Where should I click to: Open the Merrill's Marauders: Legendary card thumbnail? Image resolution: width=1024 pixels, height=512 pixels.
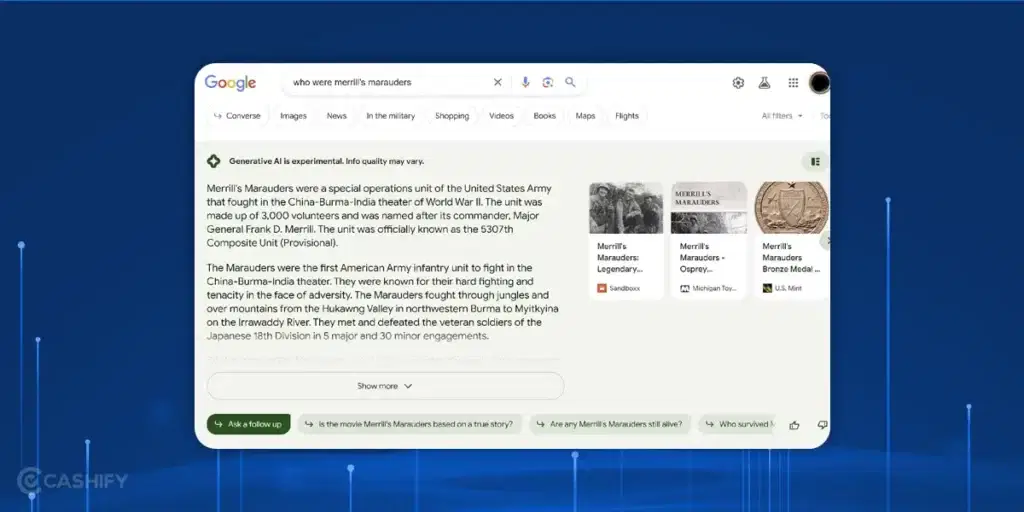click(x=626, y=208)
